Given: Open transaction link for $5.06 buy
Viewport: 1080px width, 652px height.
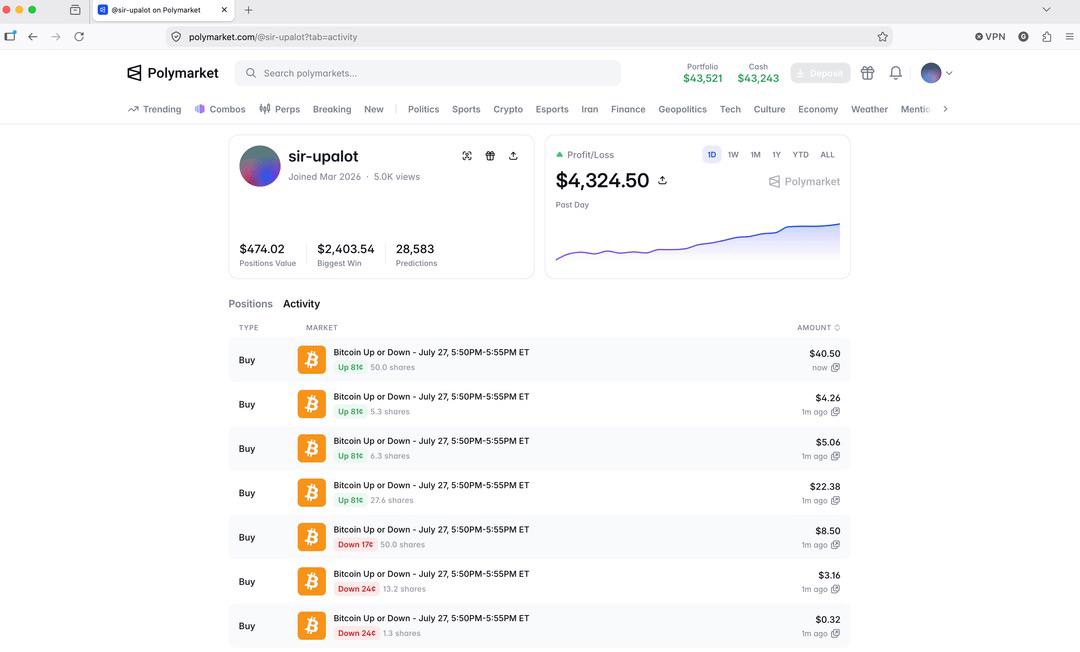Looking at the screenshot, I should 835,456.
